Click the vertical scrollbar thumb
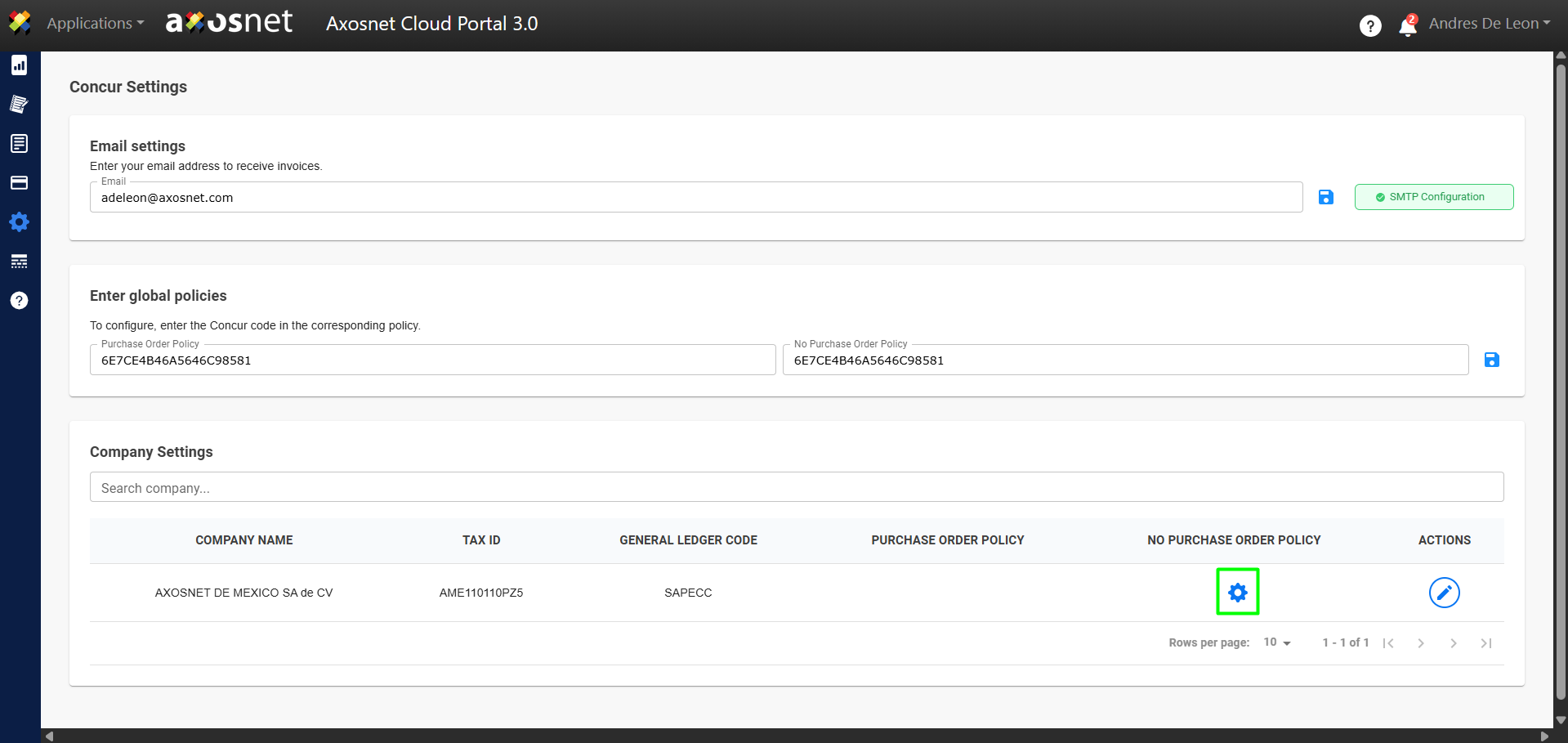The image size is (1568, 743). (1561, 383)
